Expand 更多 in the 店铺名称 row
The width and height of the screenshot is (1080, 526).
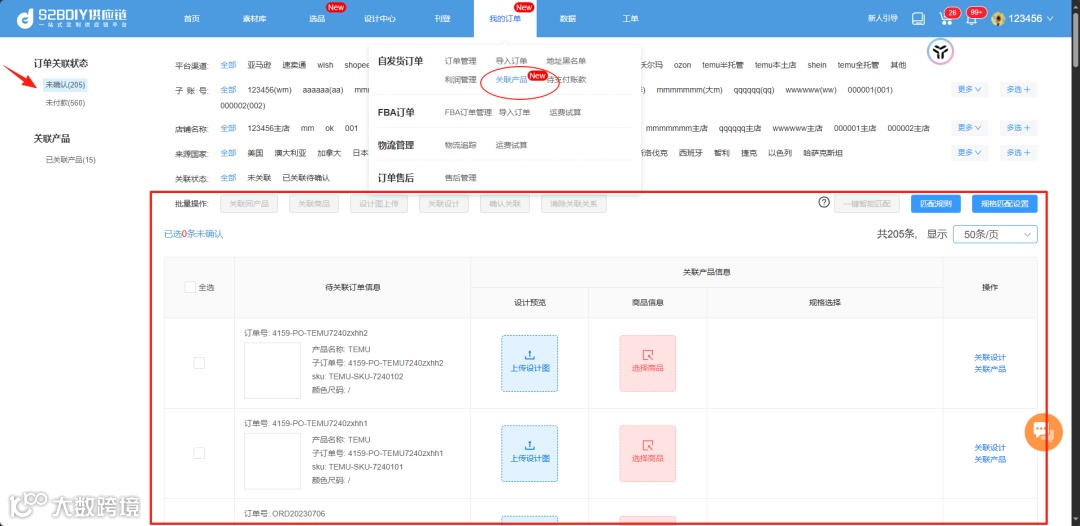click(968, 128)
